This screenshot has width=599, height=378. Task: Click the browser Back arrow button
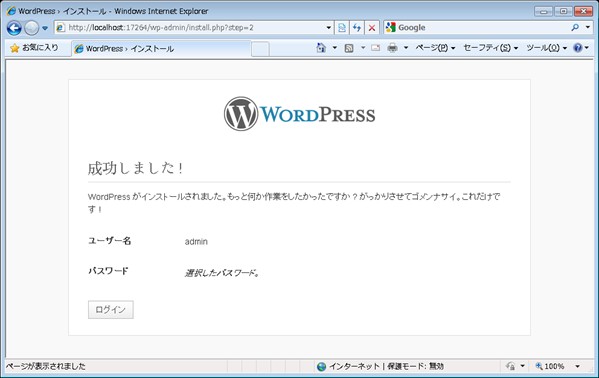click(14, 28)
